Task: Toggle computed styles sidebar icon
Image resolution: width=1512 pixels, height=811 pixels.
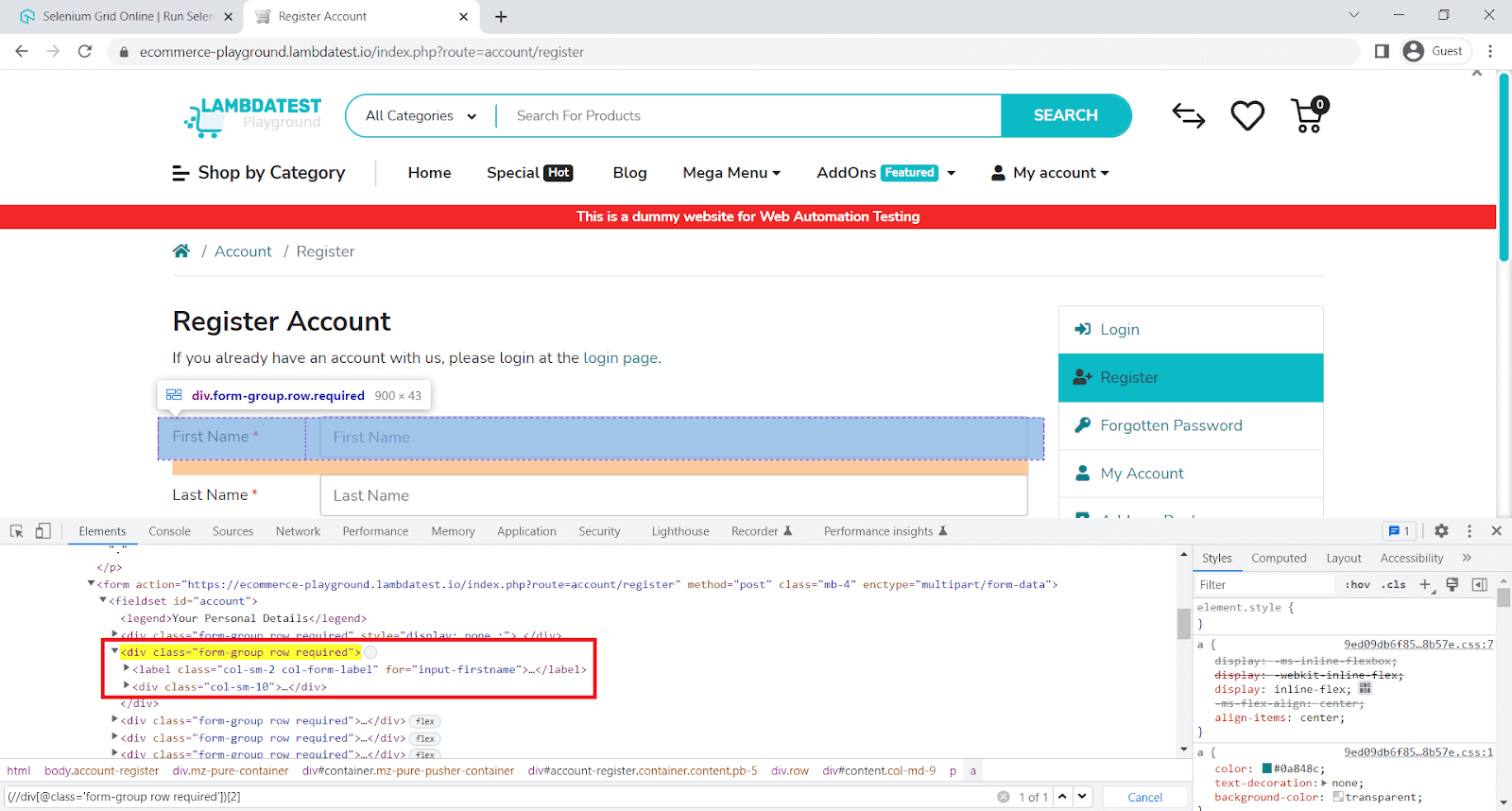Action: click(x=1480, y=584)
